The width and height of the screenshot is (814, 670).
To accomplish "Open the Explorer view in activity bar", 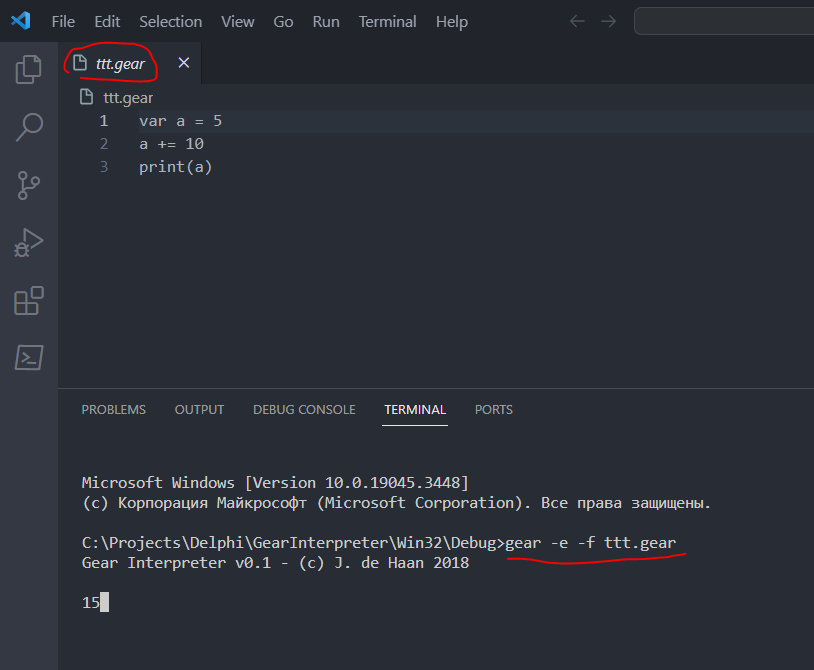I will pyautogui.click(x=29, y=69).
